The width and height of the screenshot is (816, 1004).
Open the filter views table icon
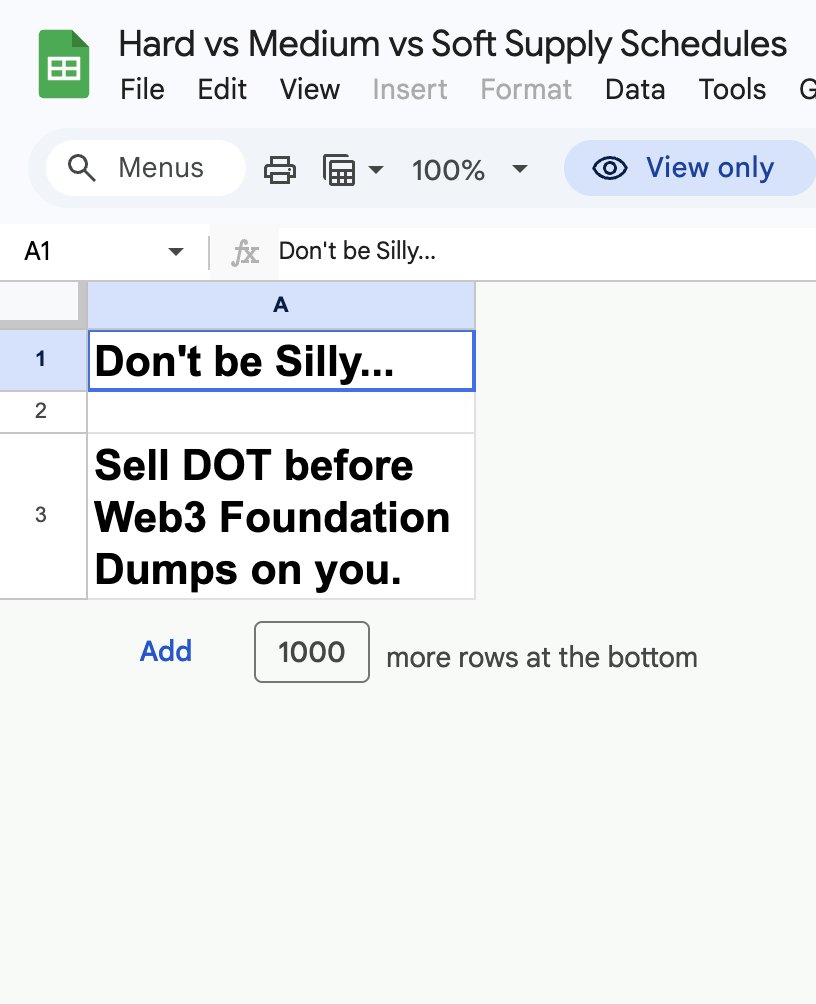click(339, 170)
